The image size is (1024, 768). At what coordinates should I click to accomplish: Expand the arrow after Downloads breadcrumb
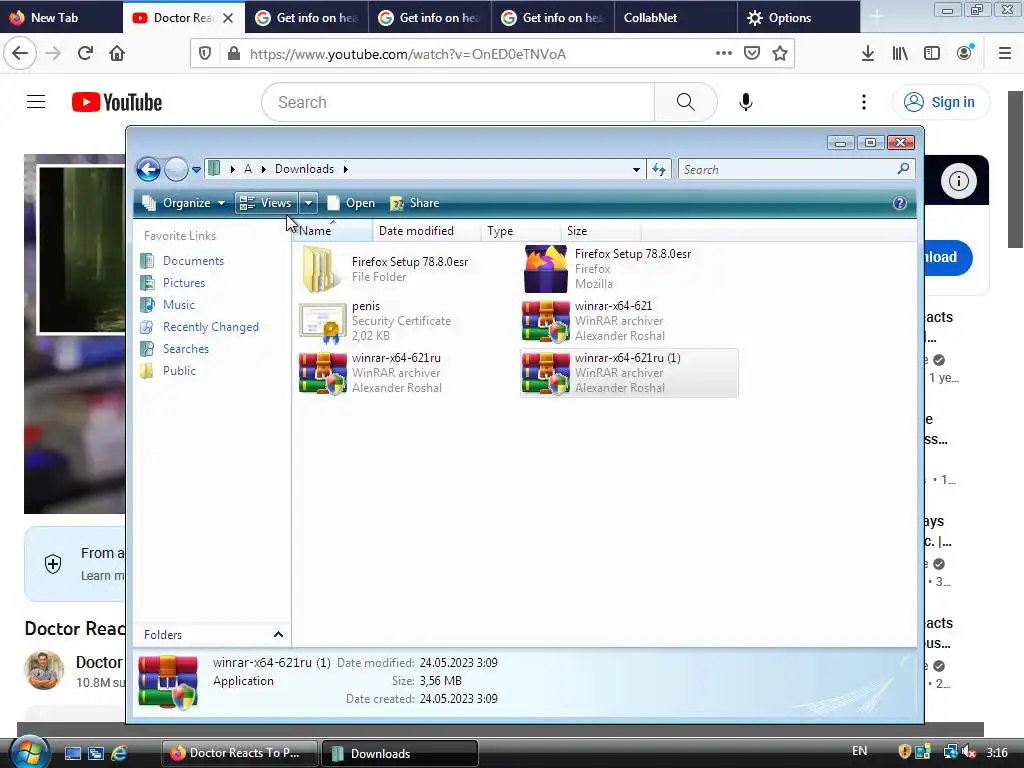click(x=345, y=170)
